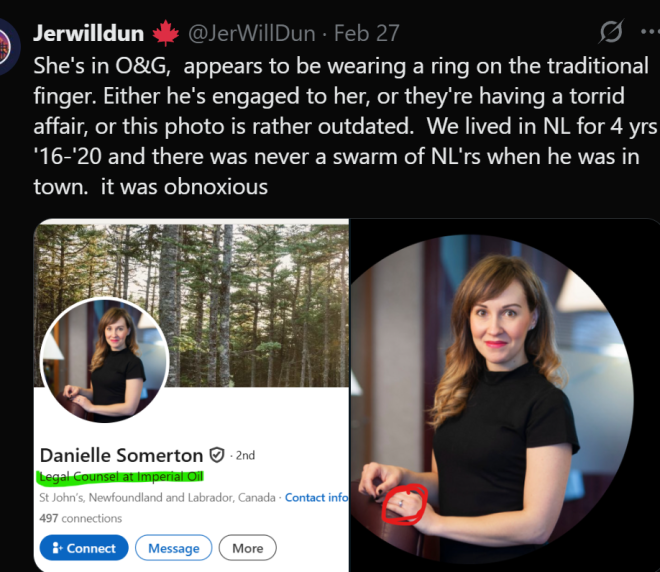Open the More button on the profile

pos(248,548)
